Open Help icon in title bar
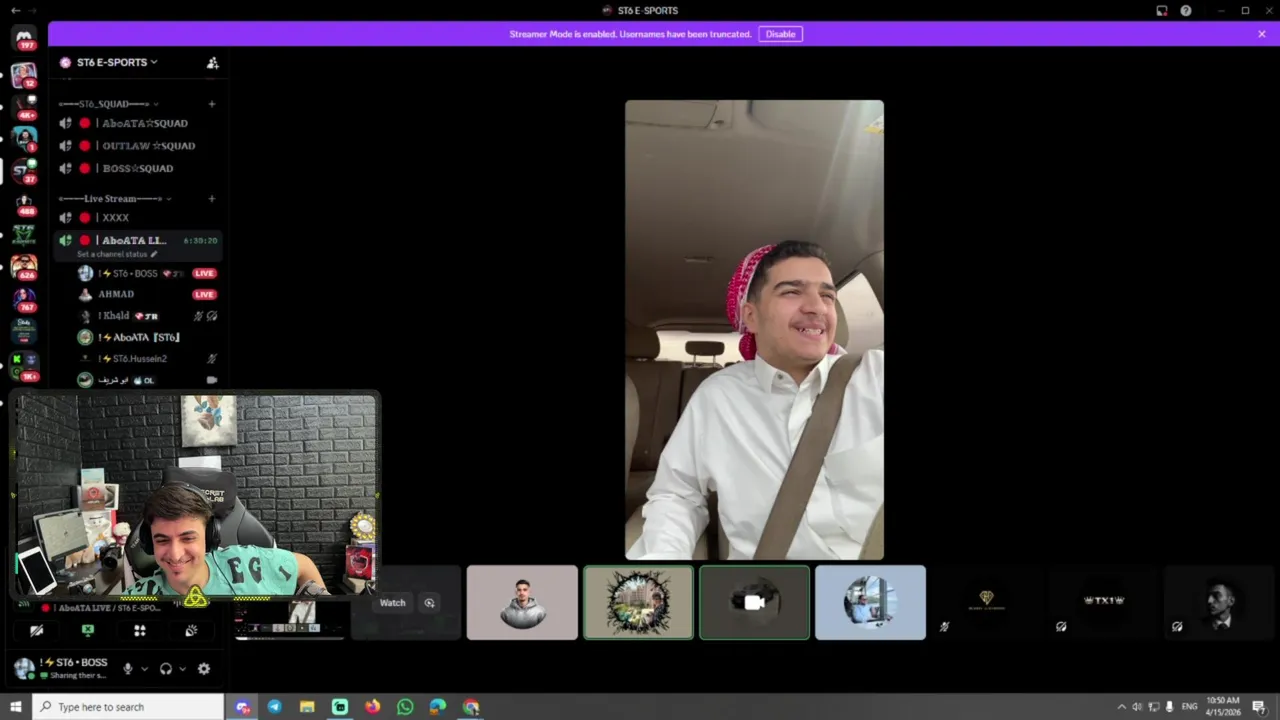The width and height of the screenshot is (1280, 720). [1186, 10]
